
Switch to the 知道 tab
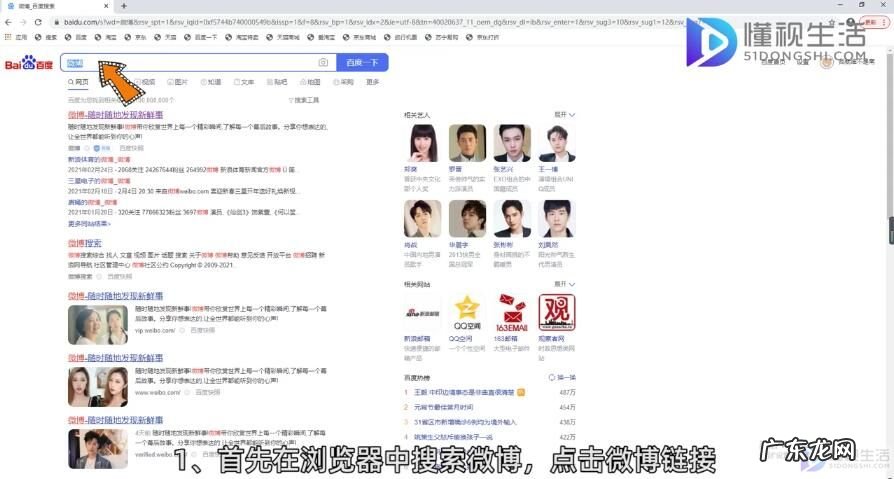[211, 82]
